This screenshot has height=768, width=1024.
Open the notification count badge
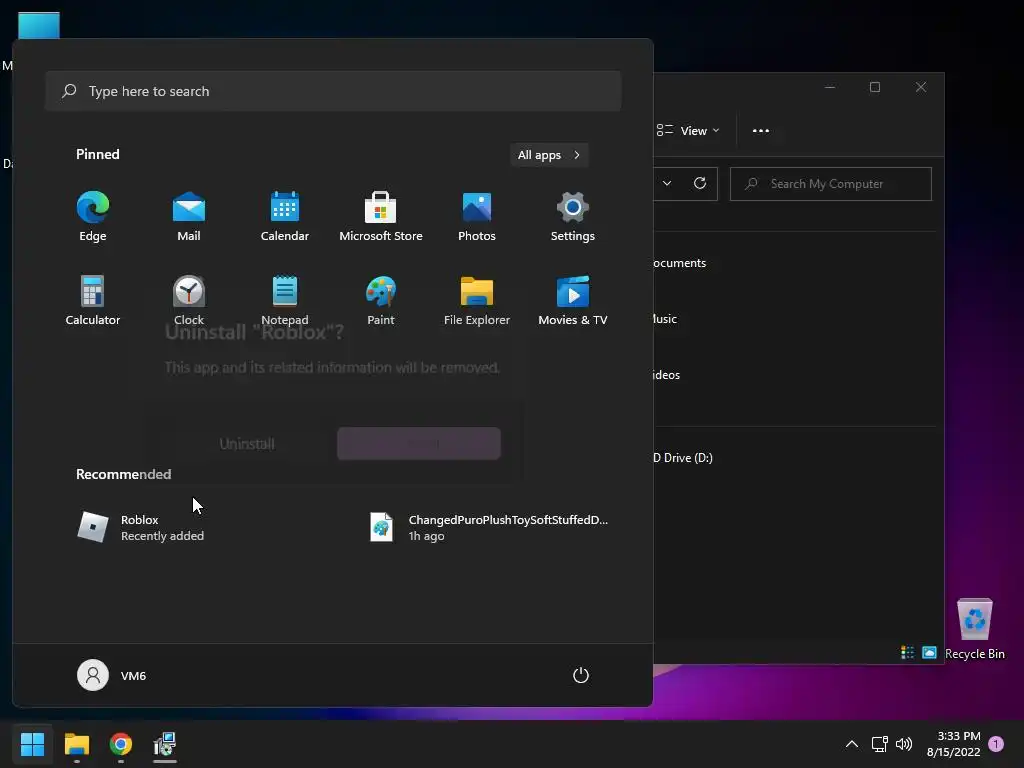point(996,744)
